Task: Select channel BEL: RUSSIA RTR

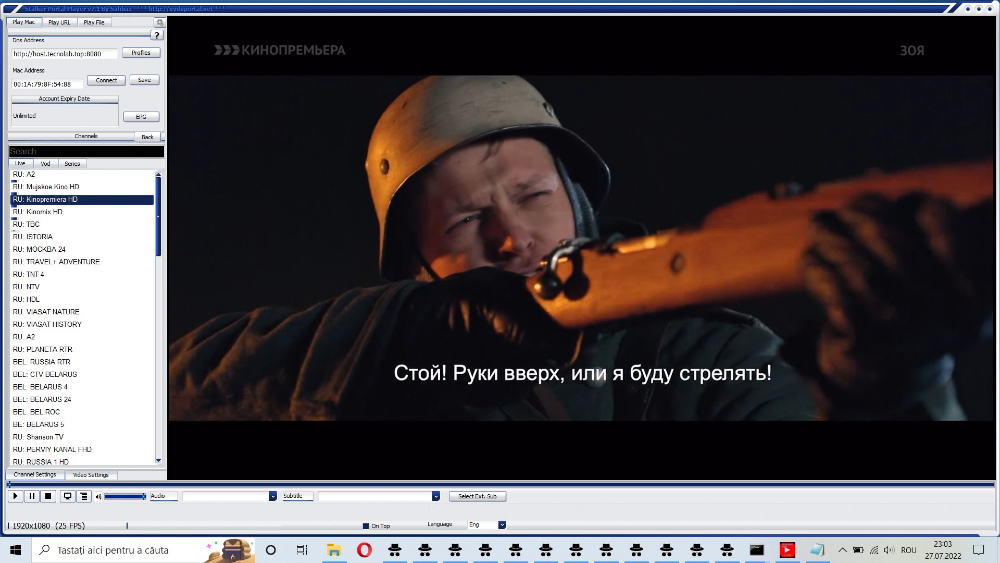Action: pos(82,362)
